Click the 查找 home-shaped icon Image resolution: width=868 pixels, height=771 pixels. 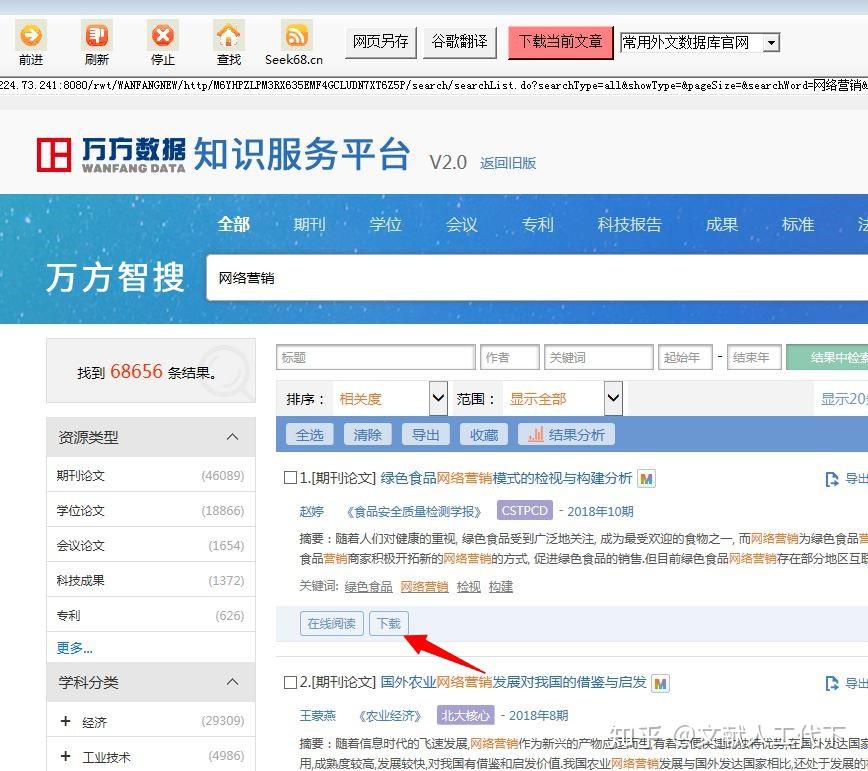coord(229,35)
